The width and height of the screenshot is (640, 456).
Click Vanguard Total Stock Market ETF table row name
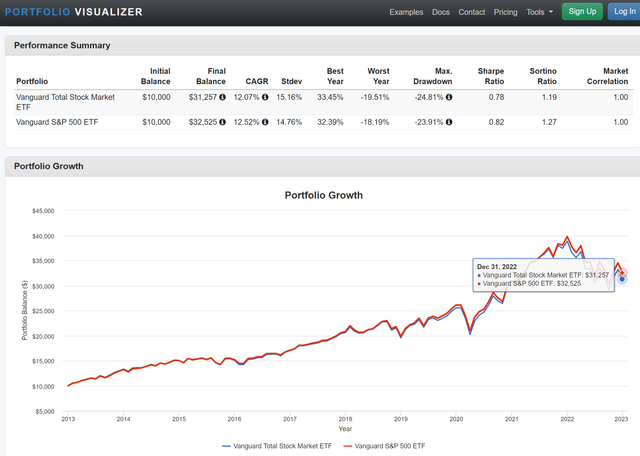click(65, 102)
